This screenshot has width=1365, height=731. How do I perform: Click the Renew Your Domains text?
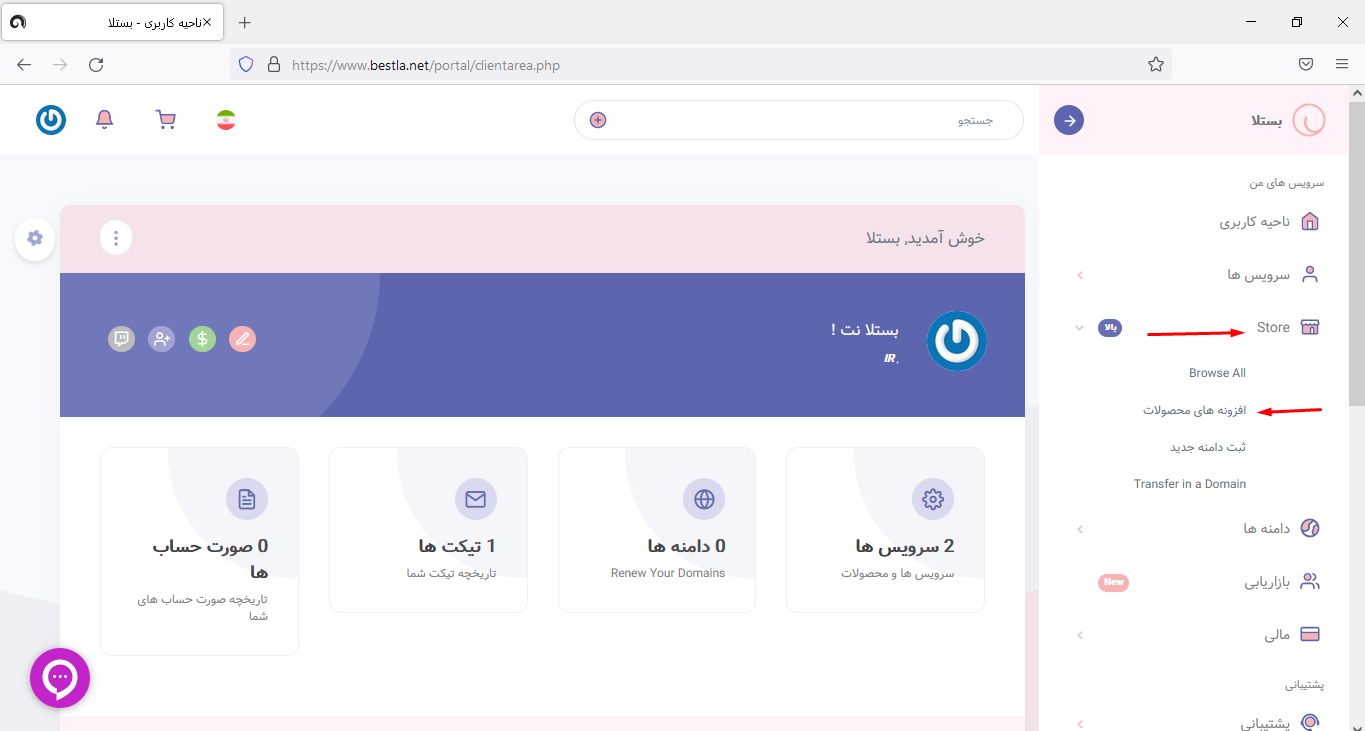pos(668,573)
